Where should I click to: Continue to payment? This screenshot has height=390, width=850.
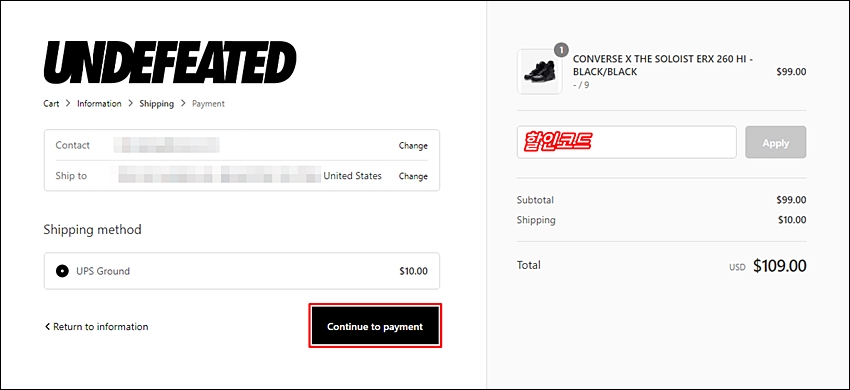(375, 326)
